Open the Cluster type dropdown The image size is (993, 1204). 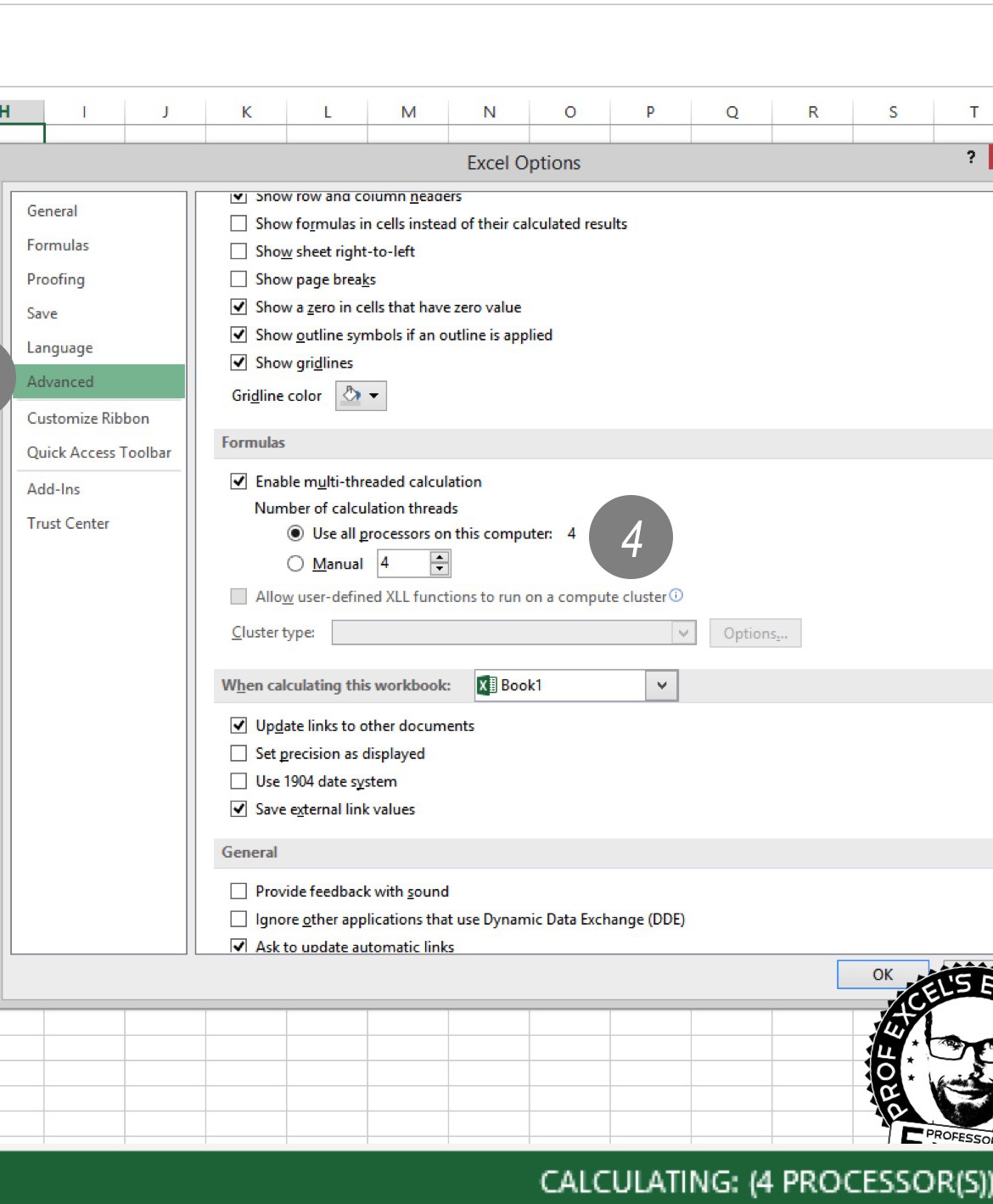click(x=683, y=633)
